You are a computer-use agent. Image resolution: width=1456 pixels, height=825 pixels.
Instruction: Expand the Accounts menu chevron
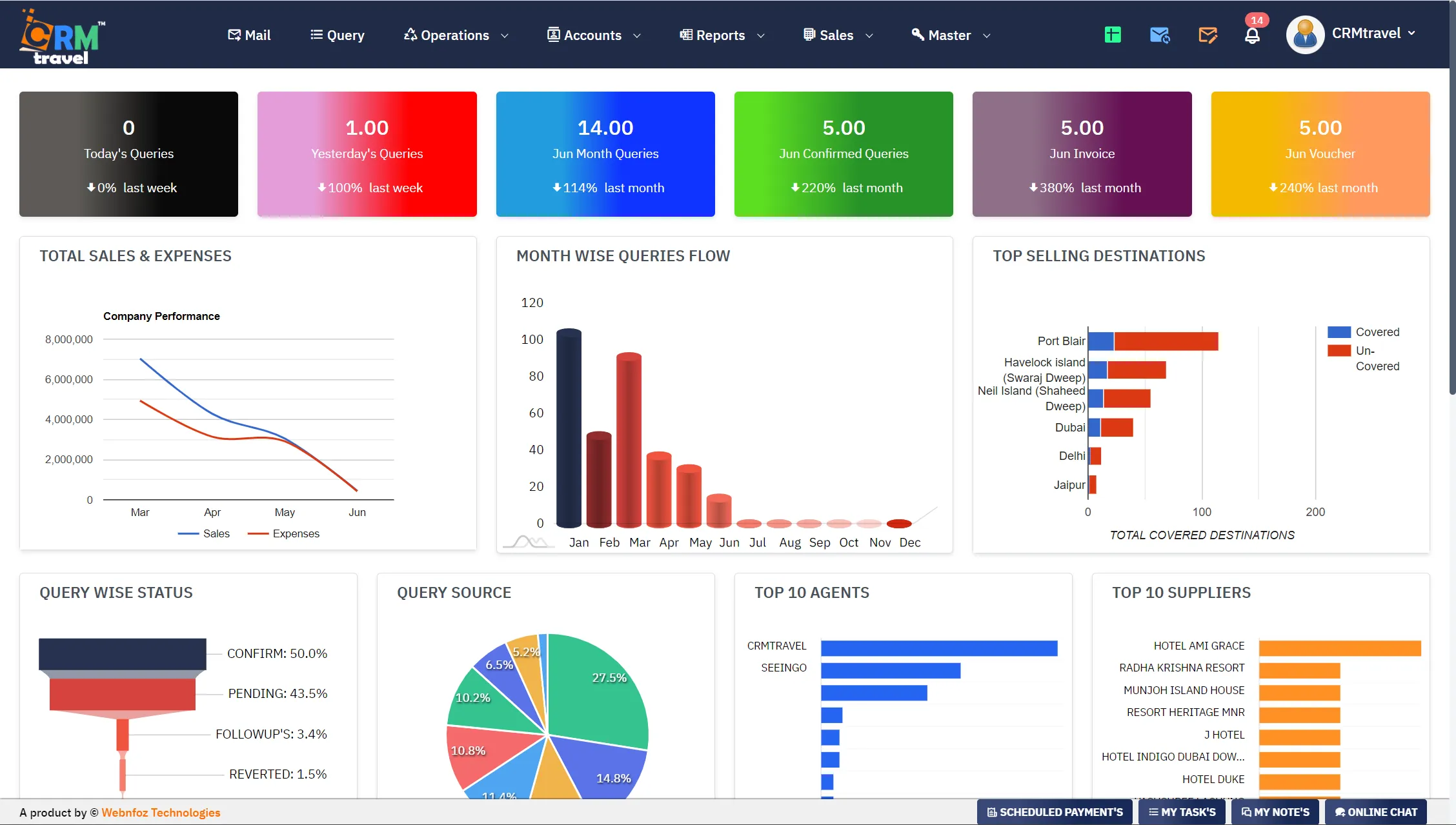637,36
